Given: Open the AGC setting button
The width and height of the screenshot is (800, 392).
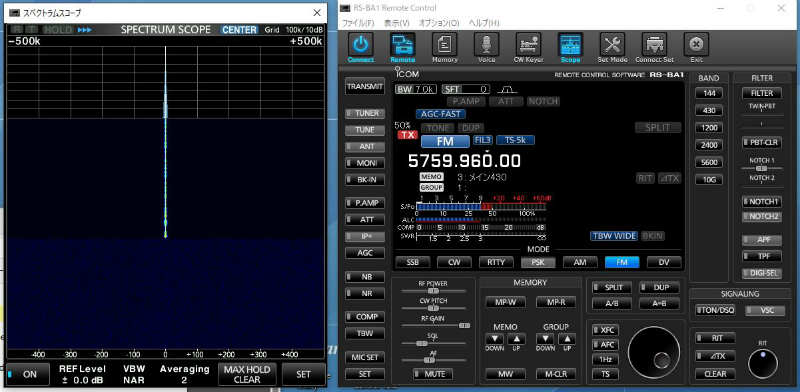Looking at the screenshot, I should [365, 253].
